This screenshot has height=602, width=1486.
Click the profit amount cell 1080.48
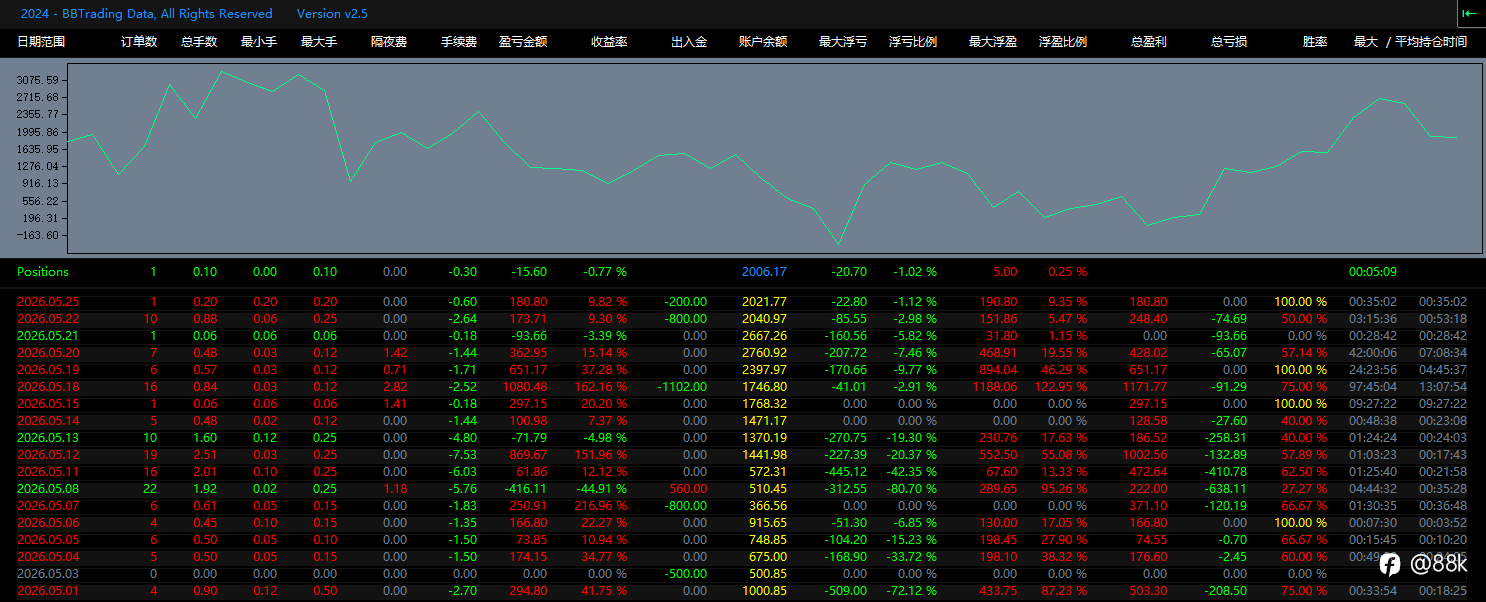tap(527, 386)
